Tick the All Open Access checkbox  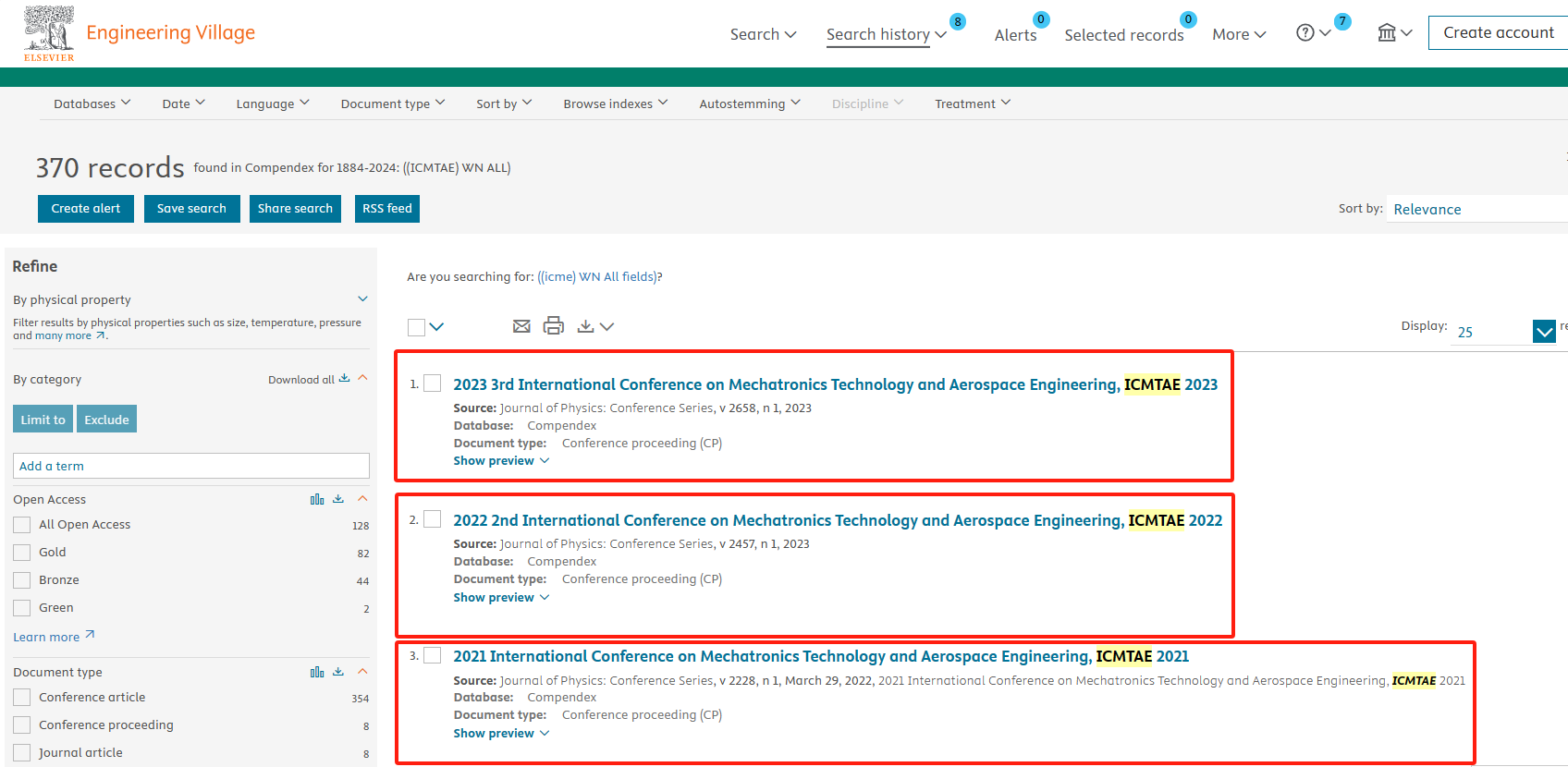(x=22, y=525)
